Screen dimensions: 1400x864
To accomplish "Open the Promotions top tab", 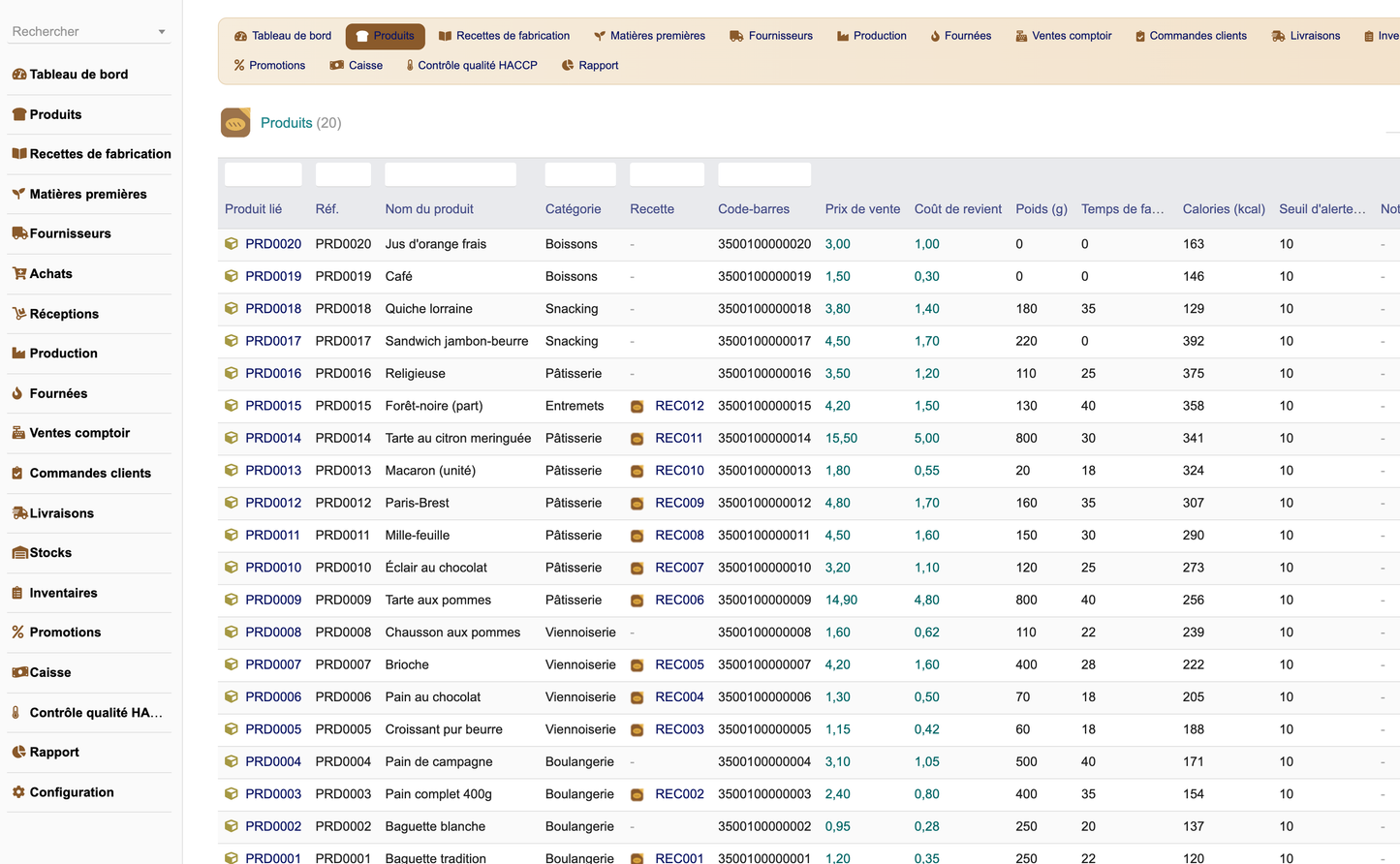I will [x=269, y=66].
